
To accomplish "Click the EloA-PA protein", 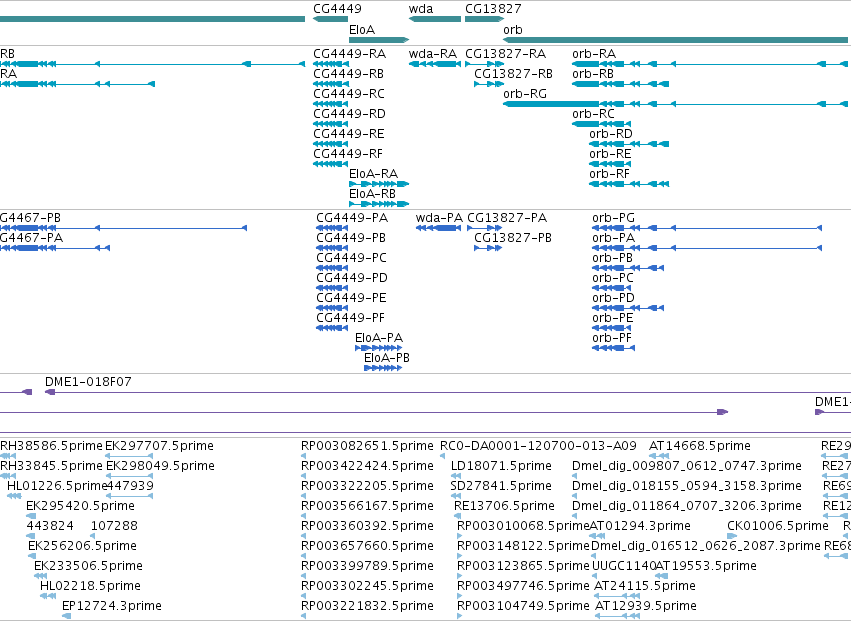I will [x=378, y=348].
